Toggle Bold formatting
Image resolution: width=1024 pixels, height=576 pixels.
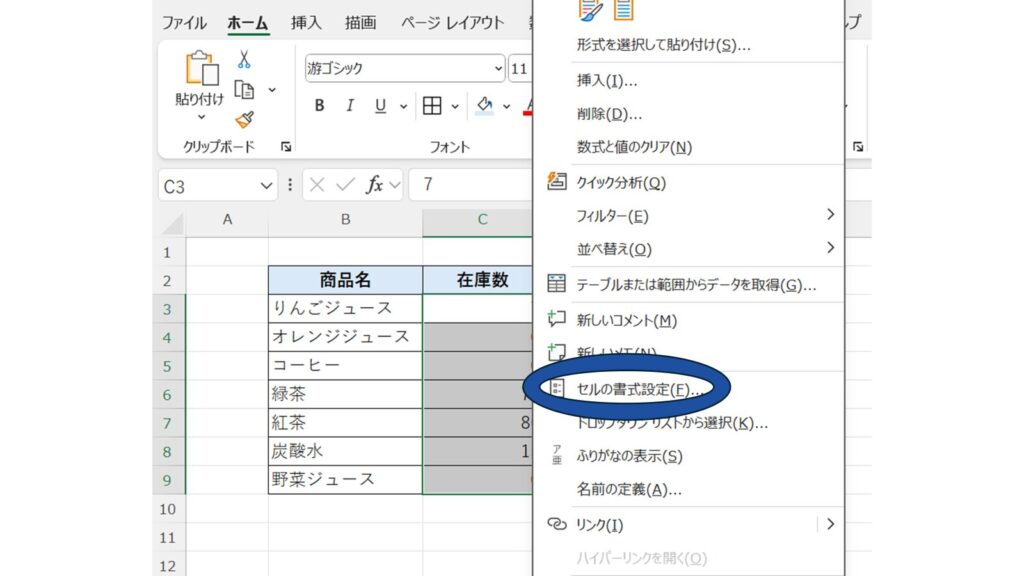pyautogui.click(x=320, y=106)
